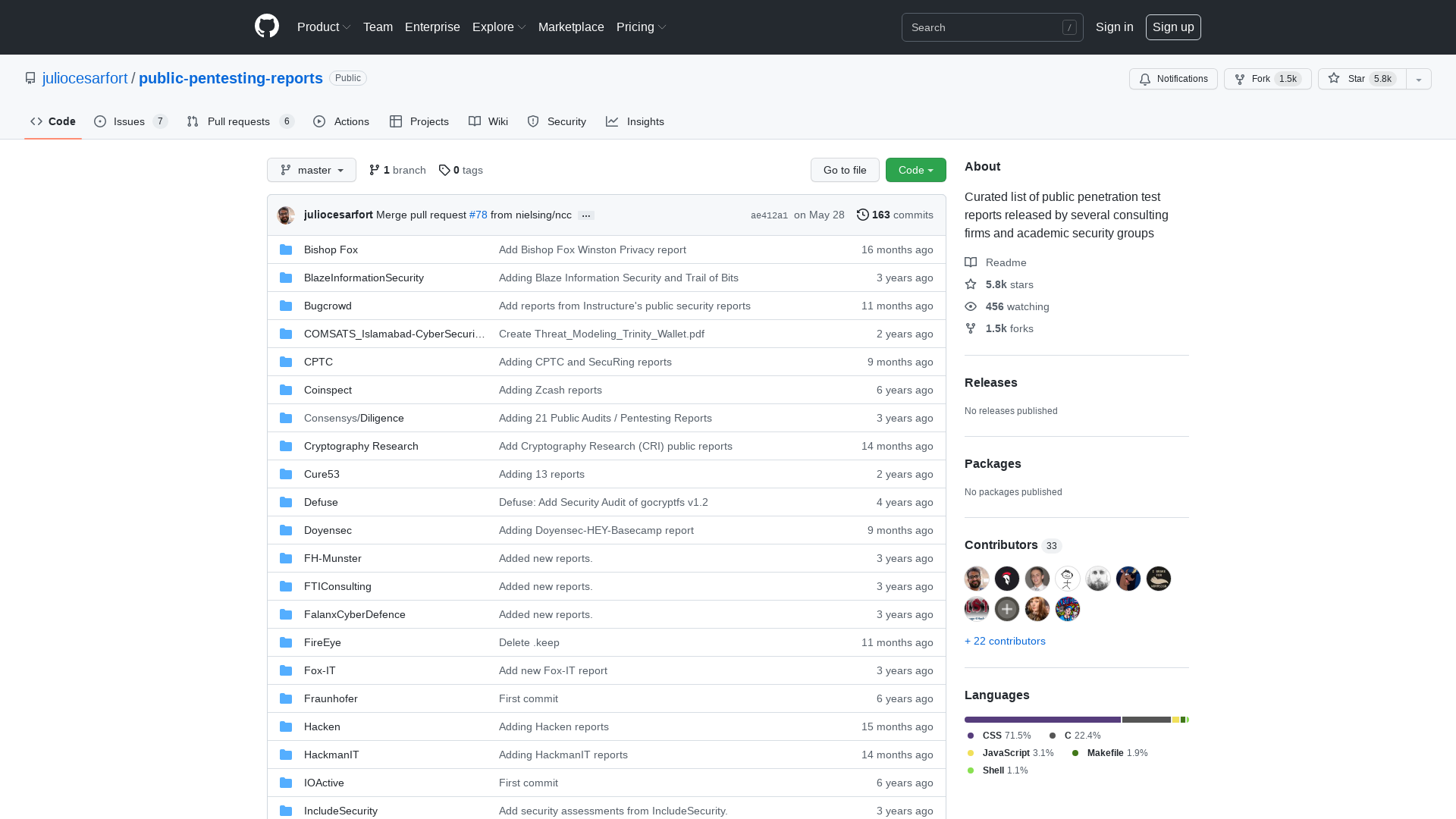Image resolution: width=1456 pixels, height=819 pixels.
Task: Click the GitHub octocat logo
Action: click(x=266, y=27)
